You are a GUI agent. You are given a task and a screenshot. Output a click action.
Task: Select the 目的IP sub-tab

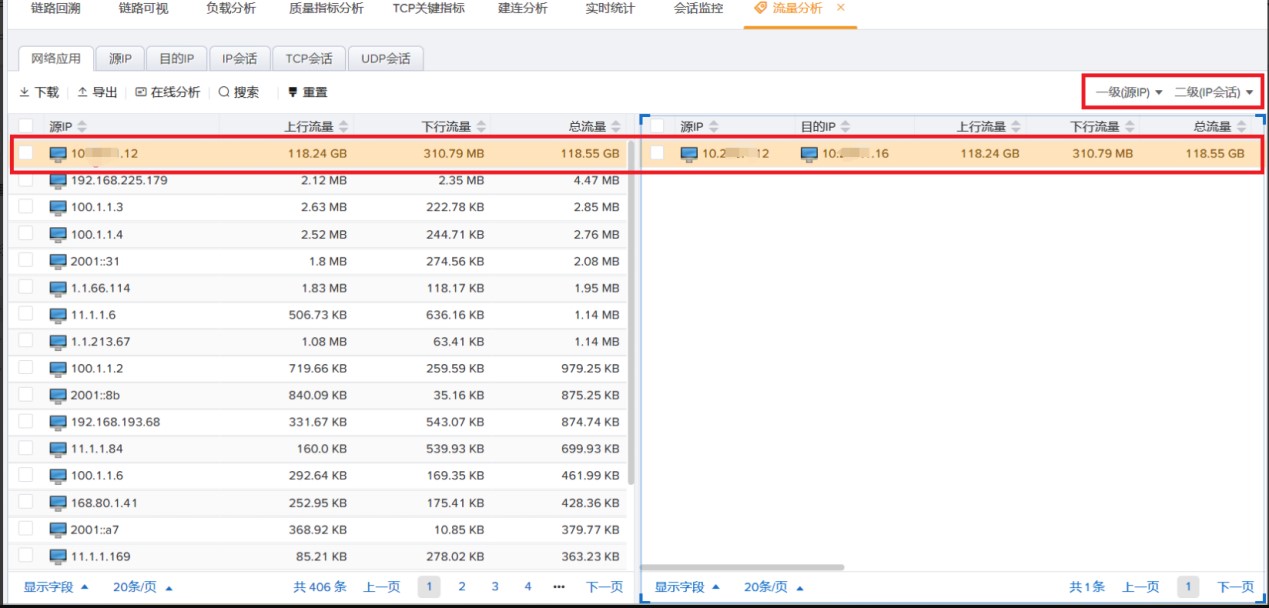pyautogui.click(x=177, y=59)
